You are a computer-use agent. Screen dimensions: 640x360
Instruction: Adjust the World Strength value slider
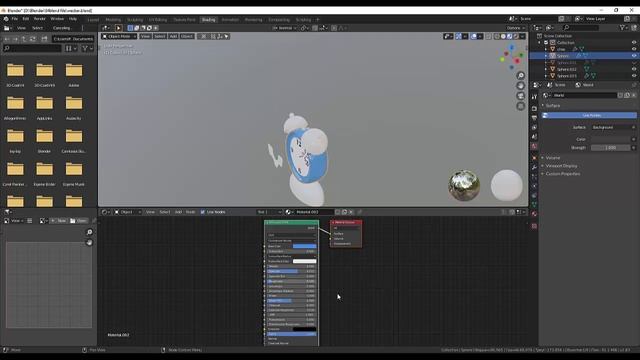click(611, 148)
